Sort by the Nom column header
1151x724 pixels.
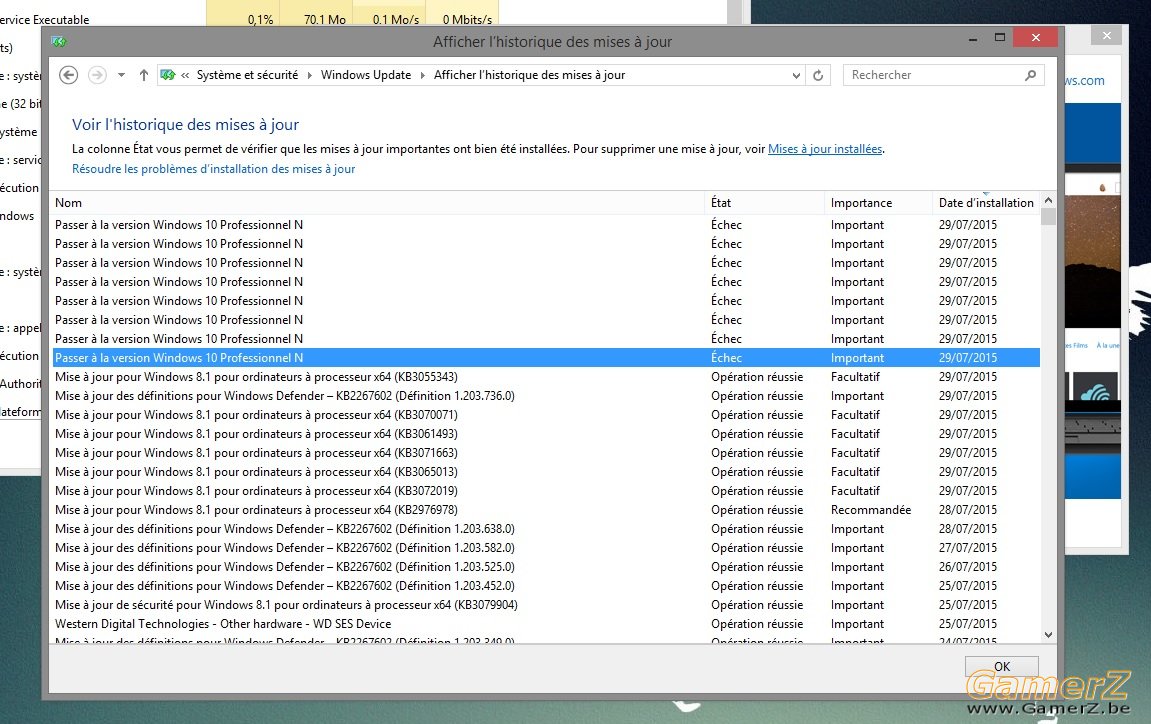(377, 203)
